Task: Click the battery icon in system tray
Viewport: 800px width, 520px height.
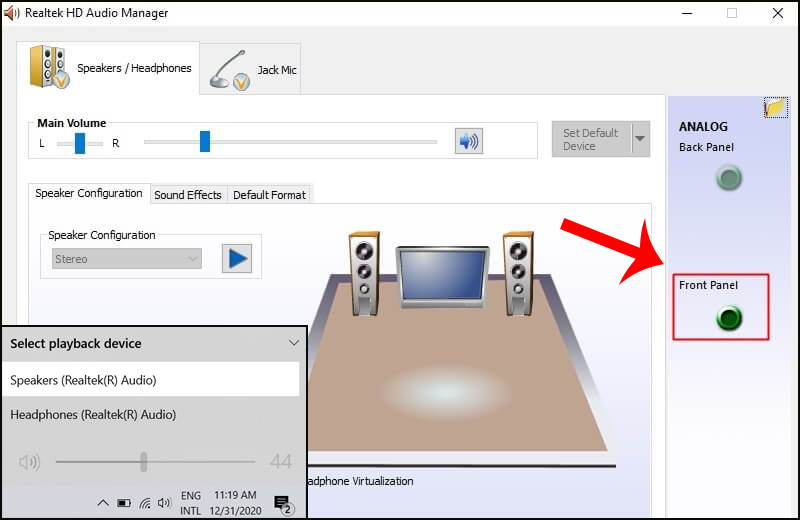Action: [124, 503]
